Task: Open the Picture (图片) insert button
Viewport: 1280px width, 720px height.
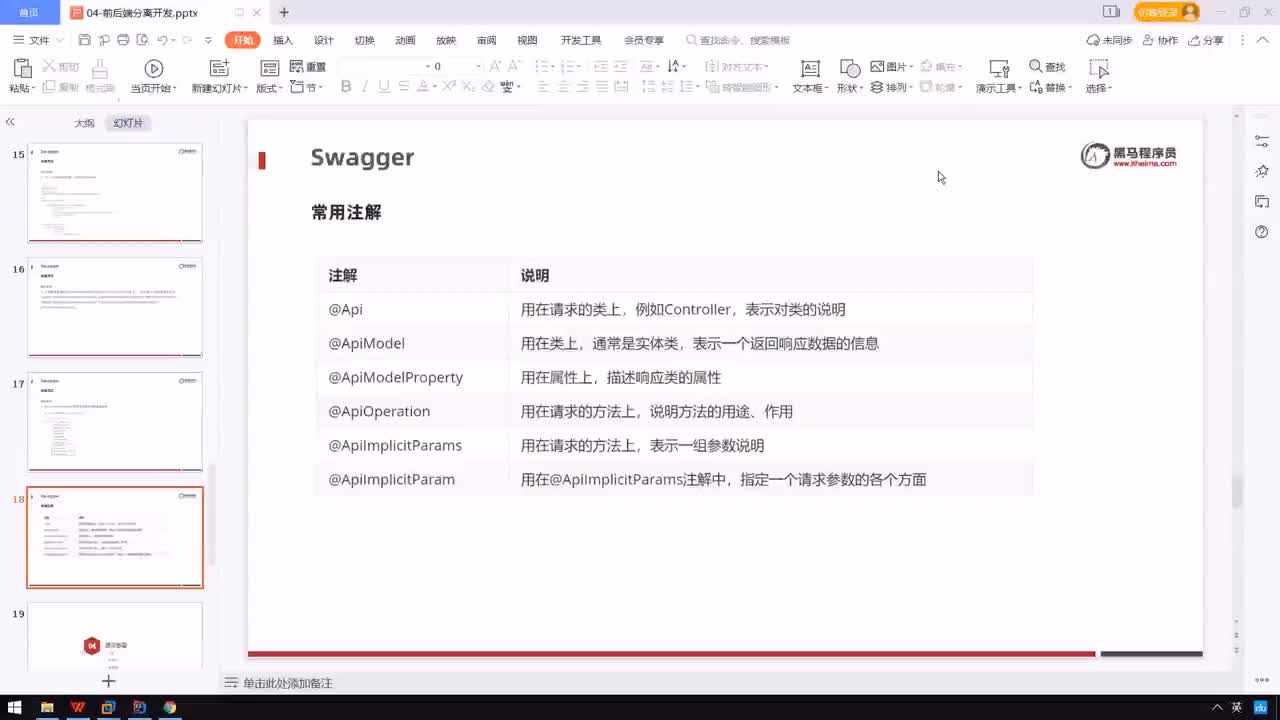Action: pos(891,67)
